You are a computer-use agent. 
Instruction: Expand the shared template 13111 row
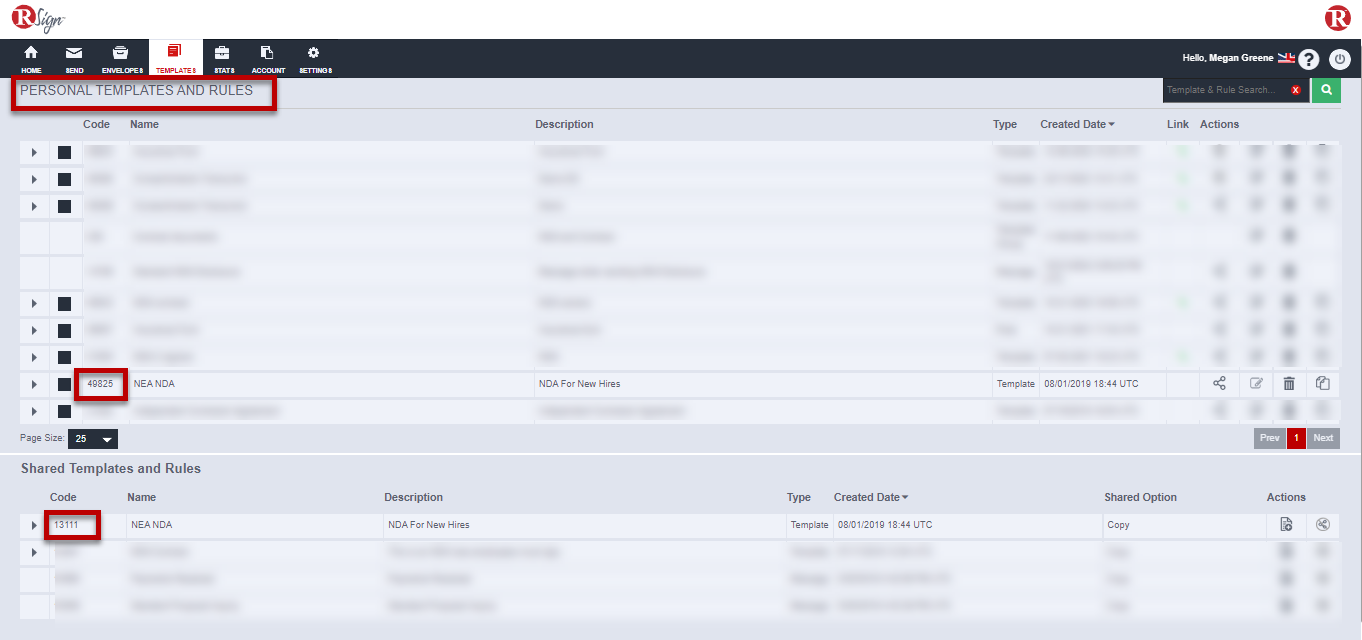click(x=34, y=525)
